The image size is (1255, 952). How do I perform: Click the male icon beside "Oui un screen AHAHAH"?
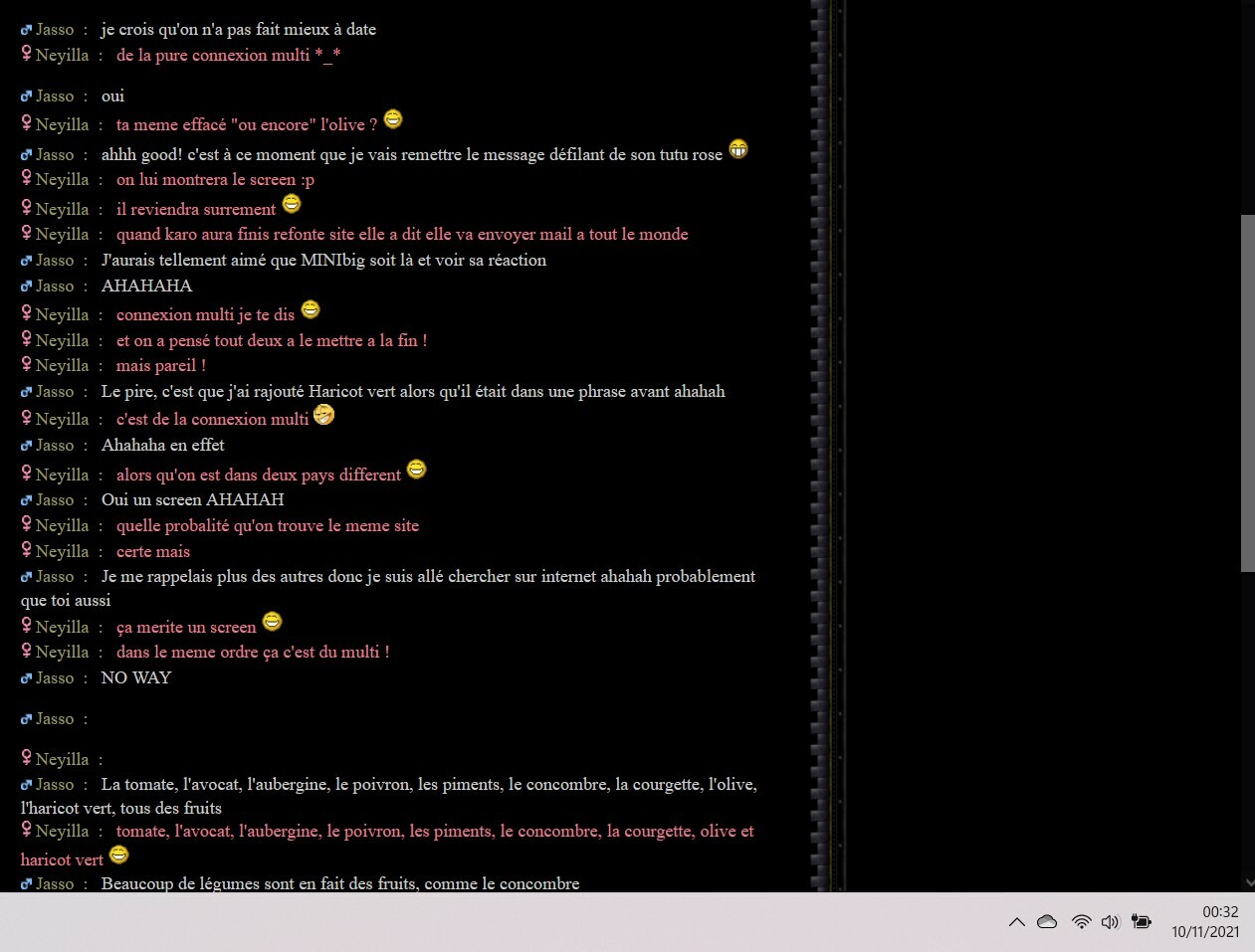(27, 500)
